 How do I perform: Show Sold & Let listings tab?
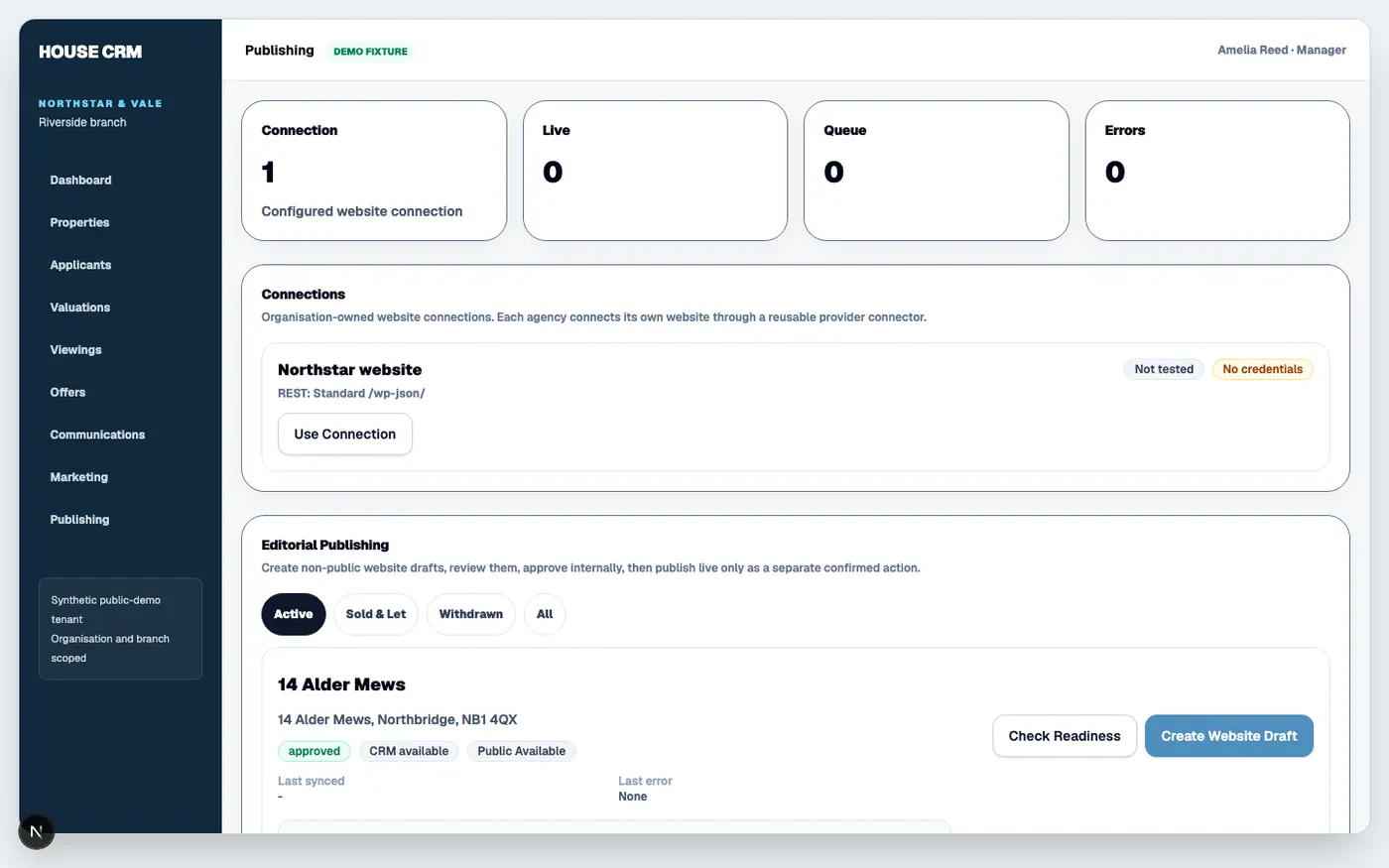(376, 614)
